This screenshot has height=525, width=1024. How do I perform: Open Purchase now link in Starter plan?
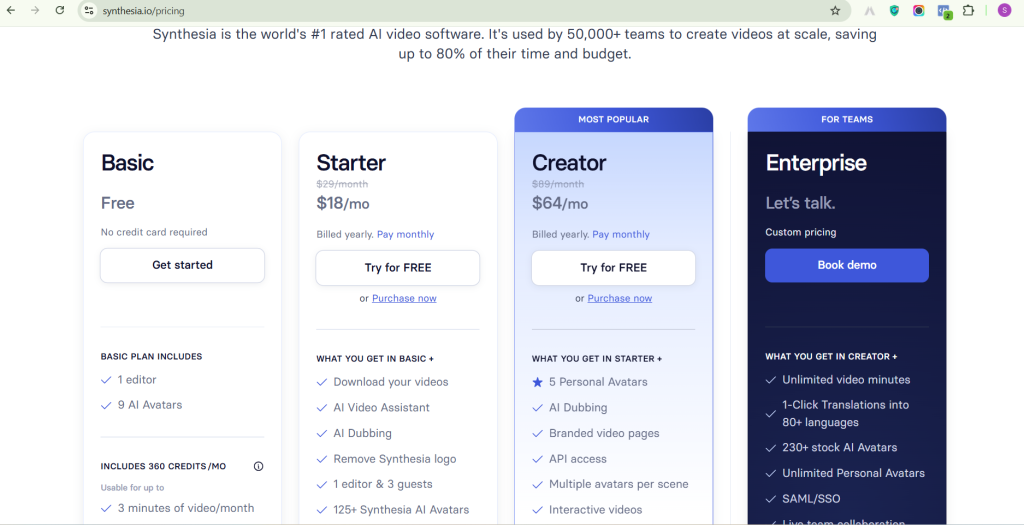click(x=404, y=298)
